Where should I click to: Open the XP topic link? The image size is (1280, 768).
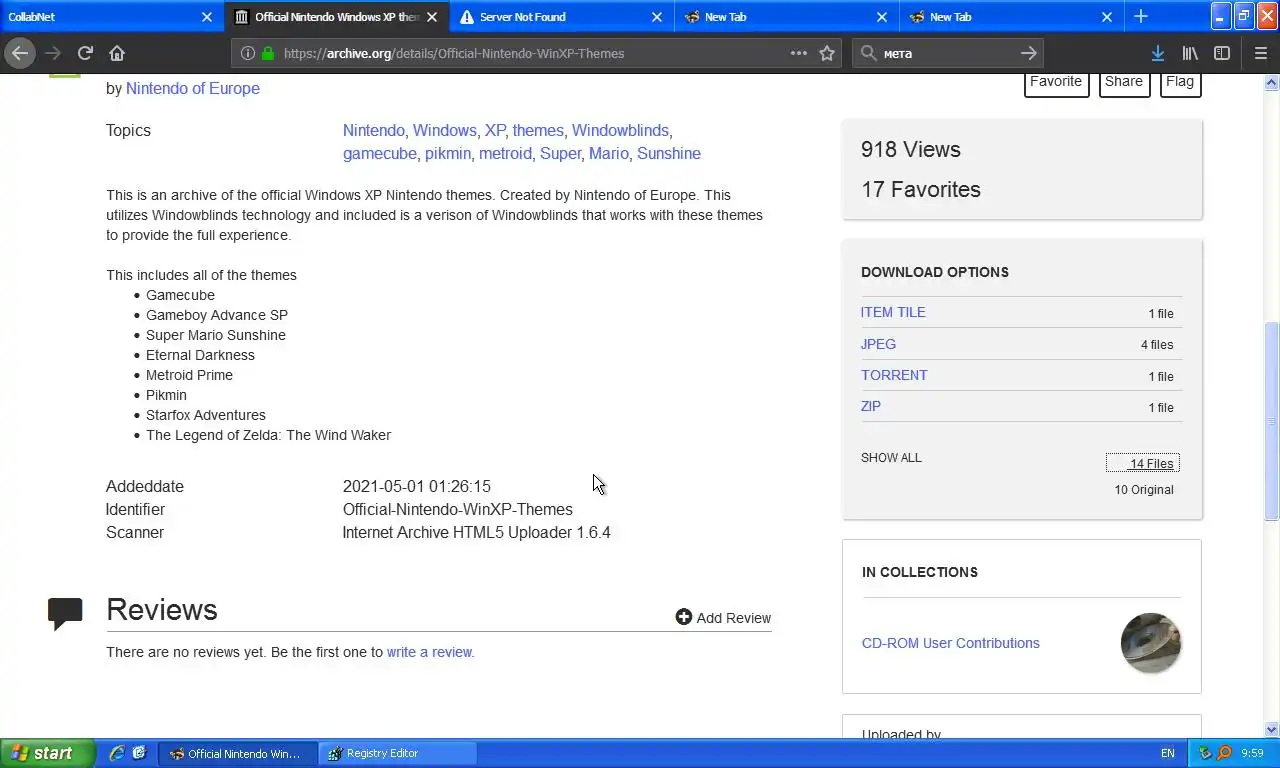pyautogui.click(x=495, y=130)
